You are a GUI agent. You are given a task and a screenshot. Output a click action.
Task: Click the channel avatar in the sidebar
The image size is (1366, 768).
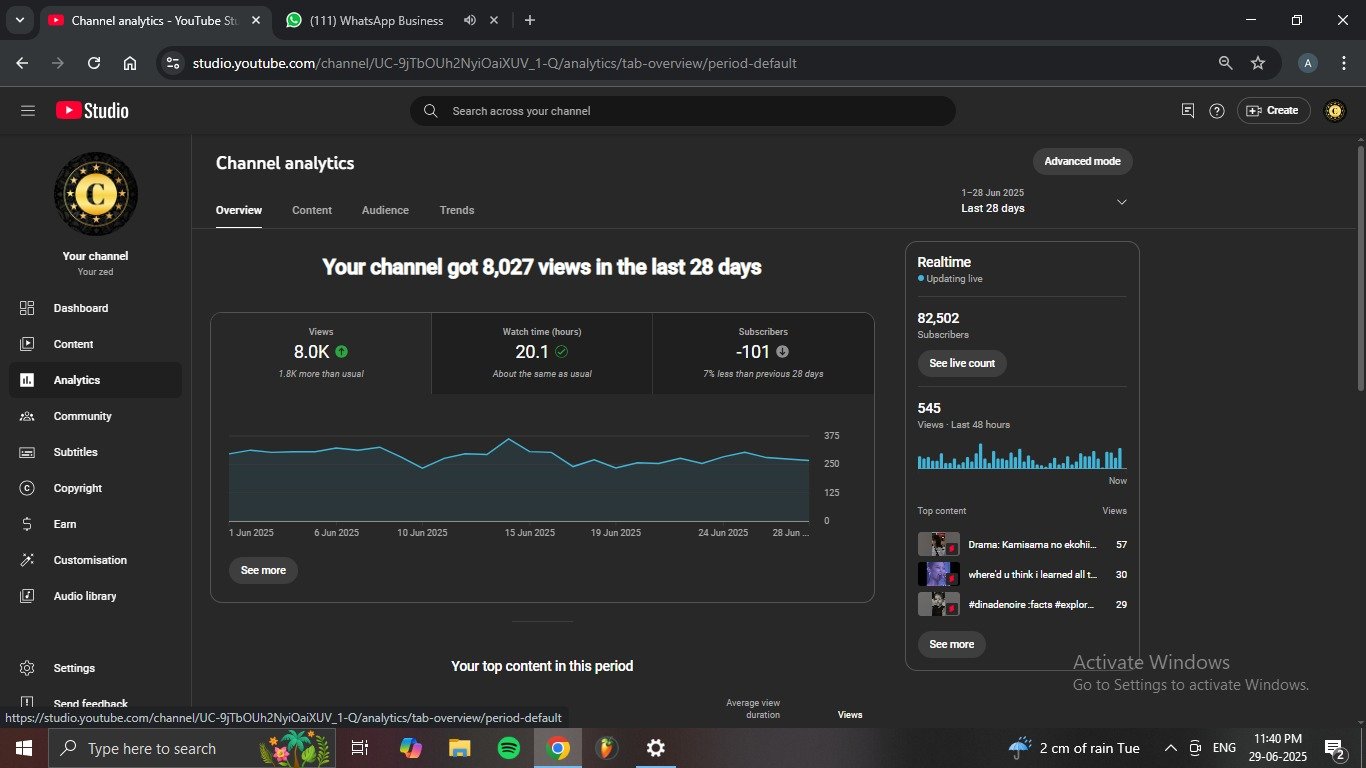click(96, 194)
